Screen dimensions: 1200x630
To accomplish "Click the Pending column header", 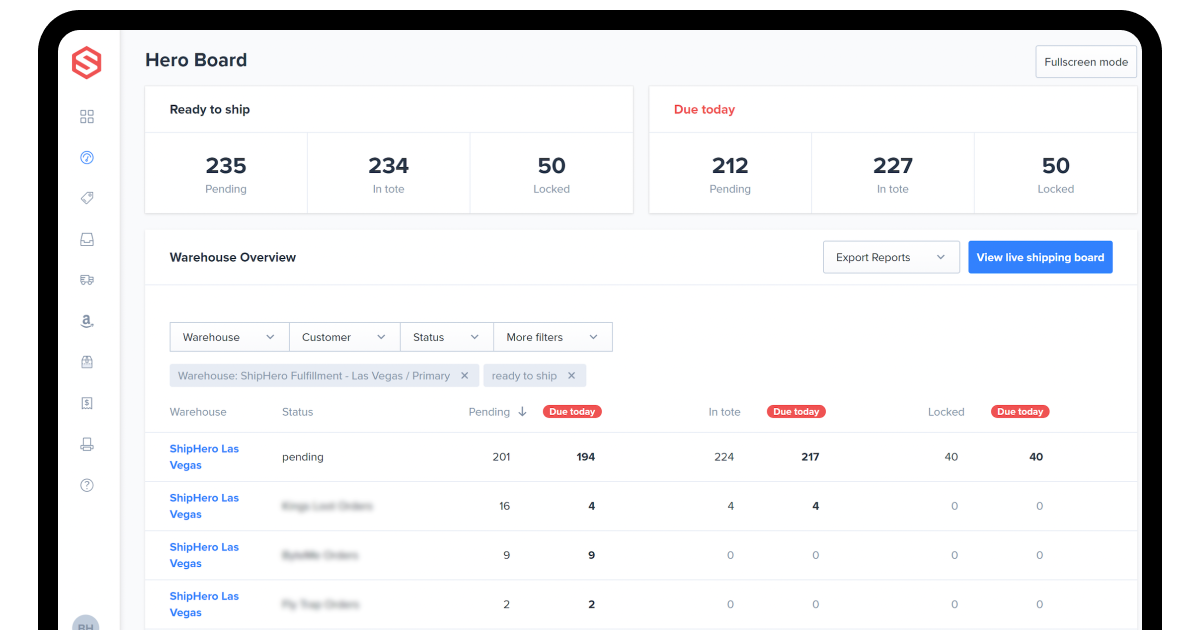I will (x=489, y=412).
